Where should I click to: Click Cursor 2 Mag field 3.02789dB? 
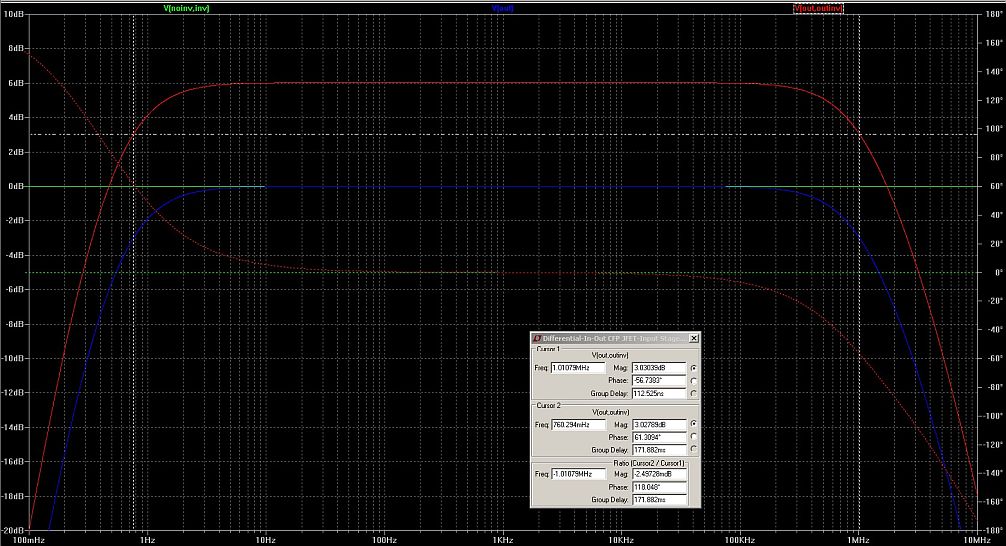660,425
